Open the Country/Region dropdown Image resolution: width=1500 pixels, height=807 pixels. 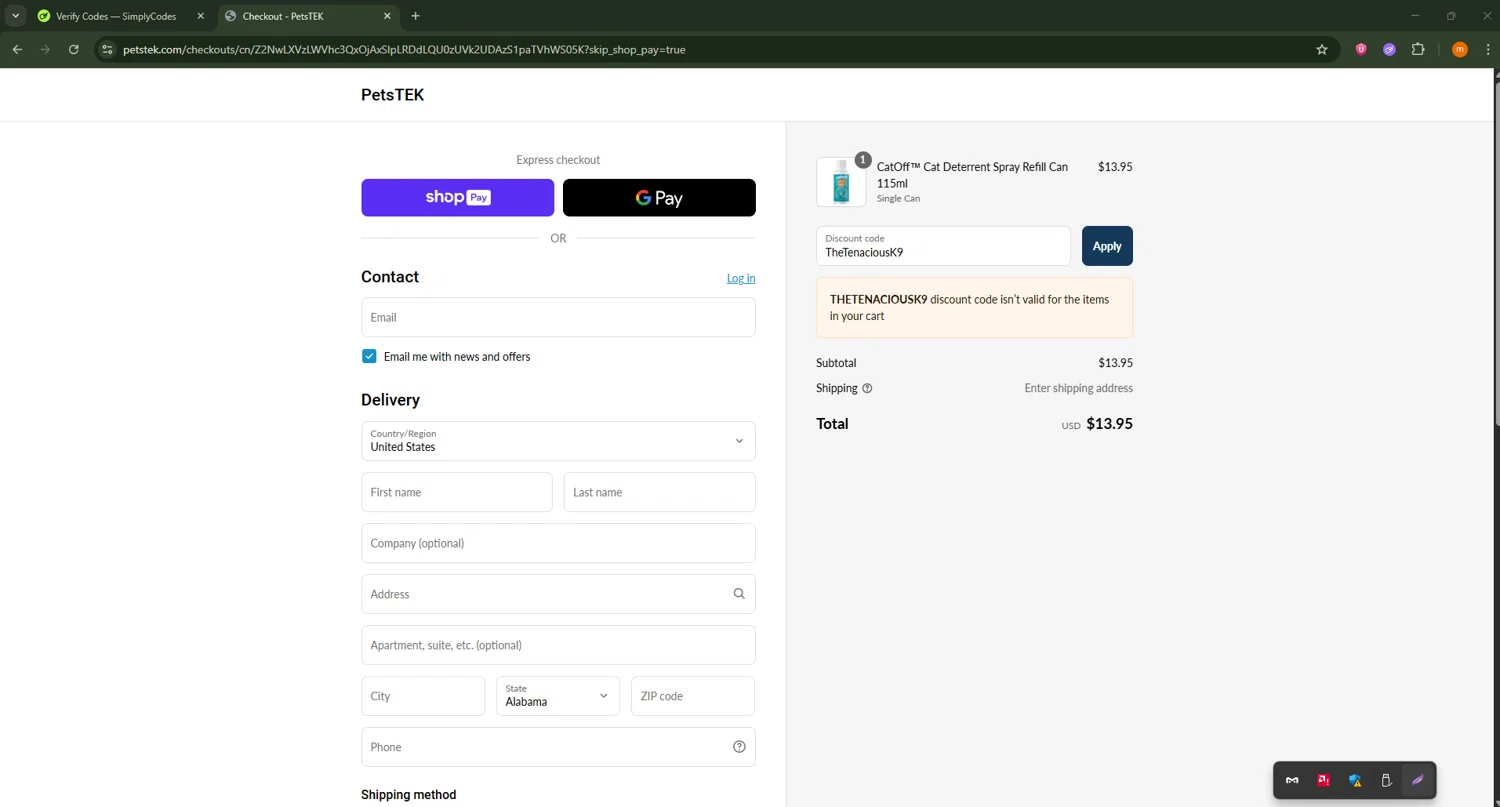[x=558, y=441]
